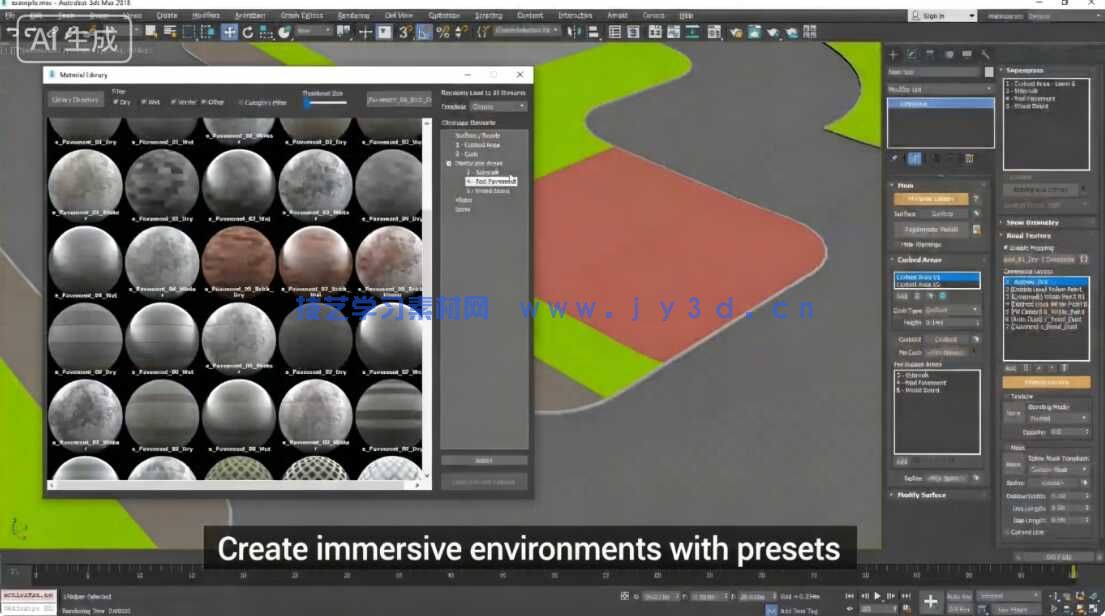Viewport: 1105px width, 616px height.
Task: Click the large plus Set Key icon
Action: tap(930, 601)
